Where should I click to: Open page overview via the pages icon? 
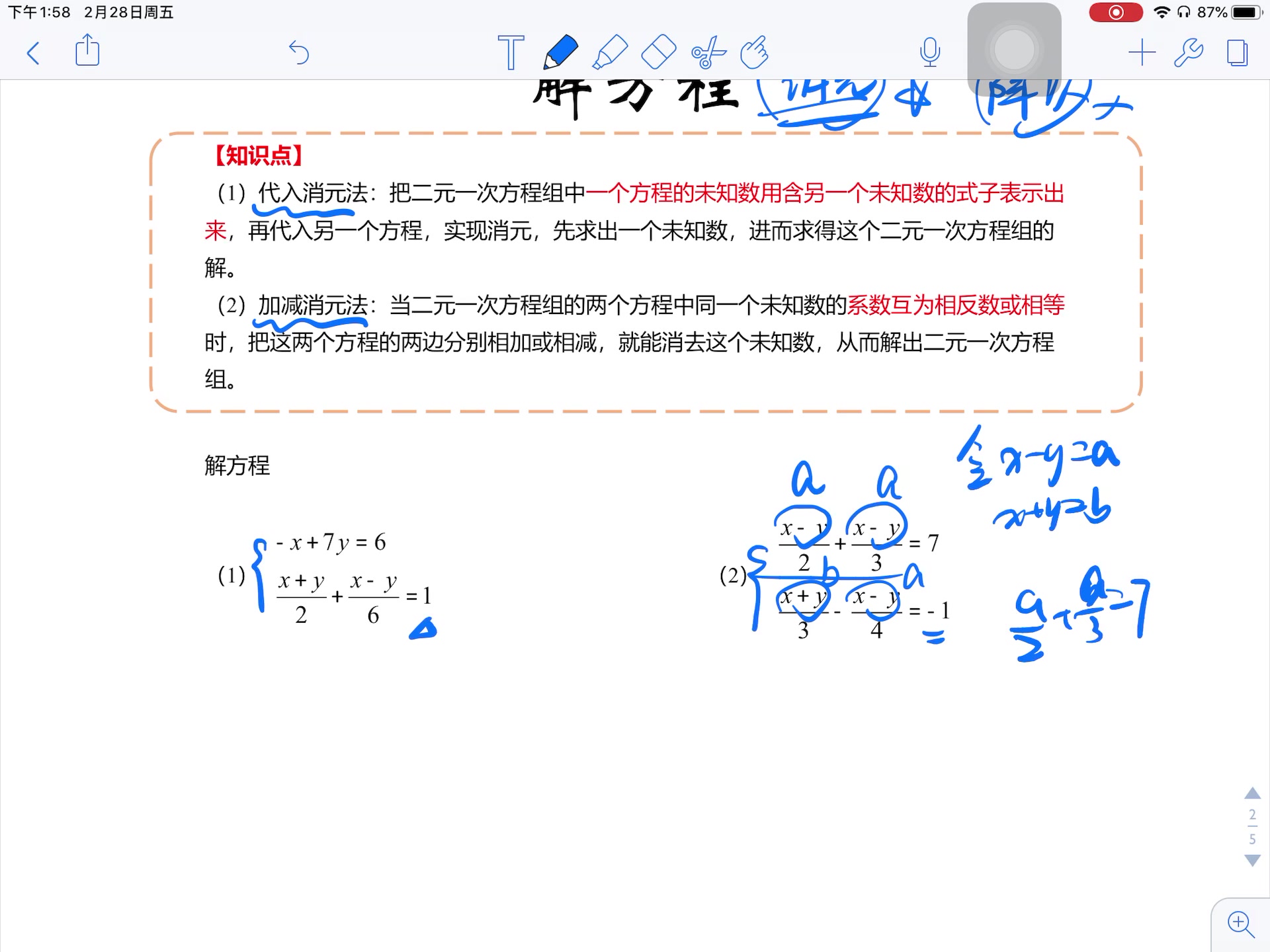coord(1238,53)
